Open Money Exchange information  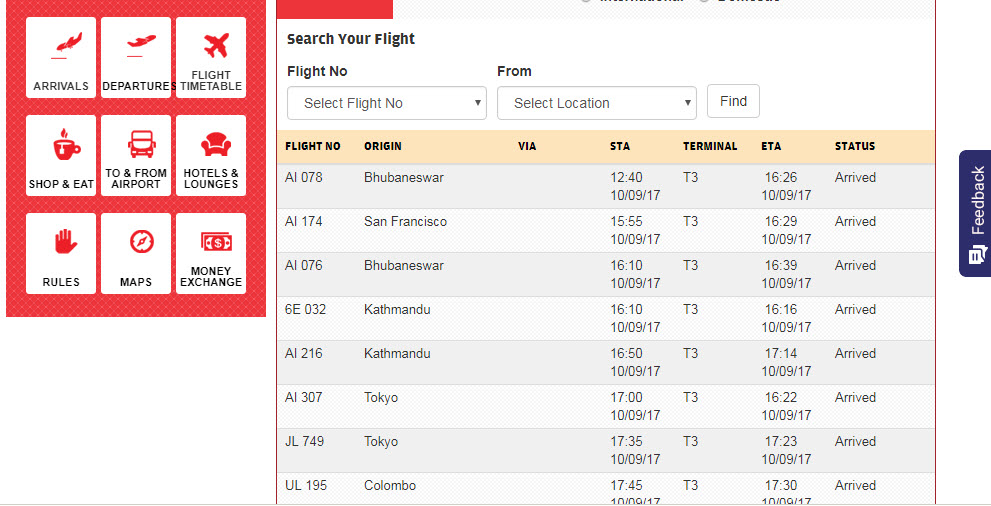[211, 254]
